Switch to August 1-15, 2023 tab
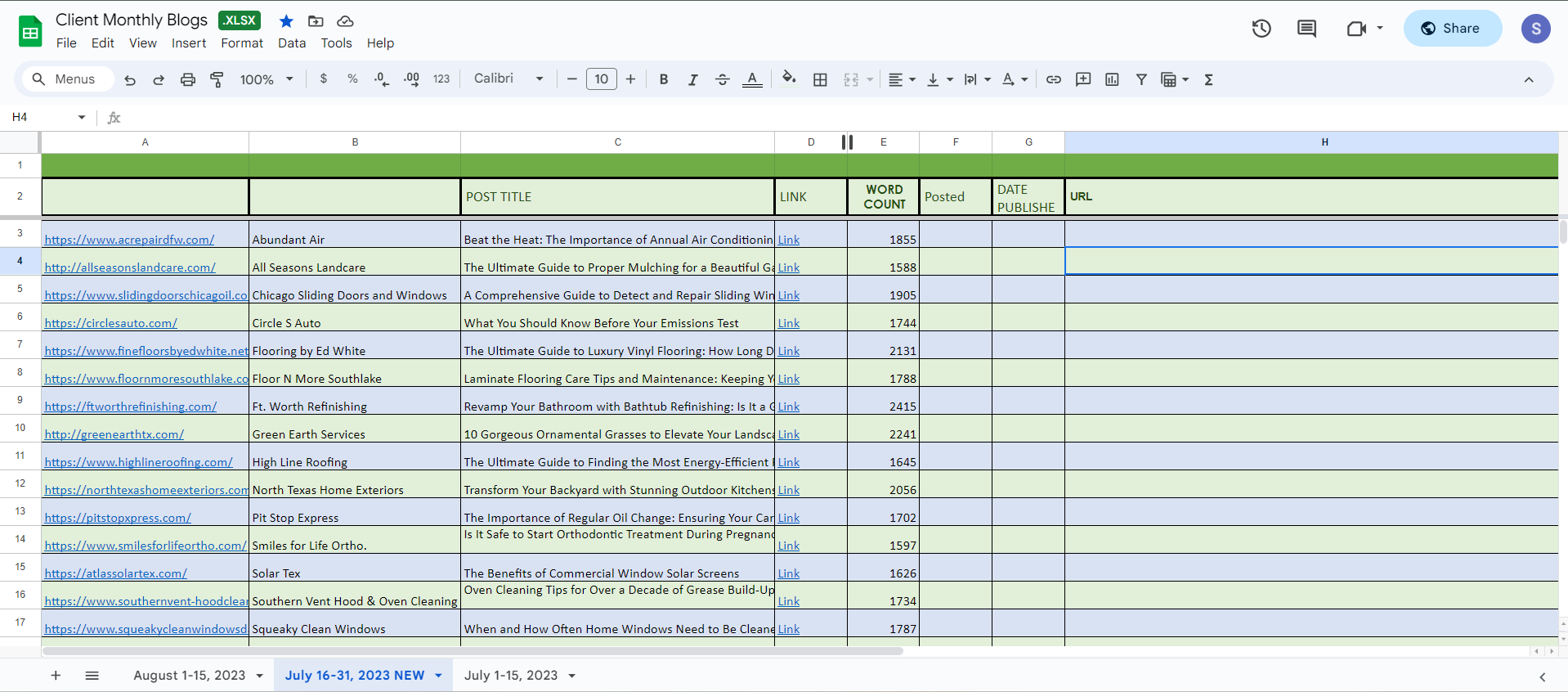The height and width of the screenshot is (692, 1568). (190, 676)
